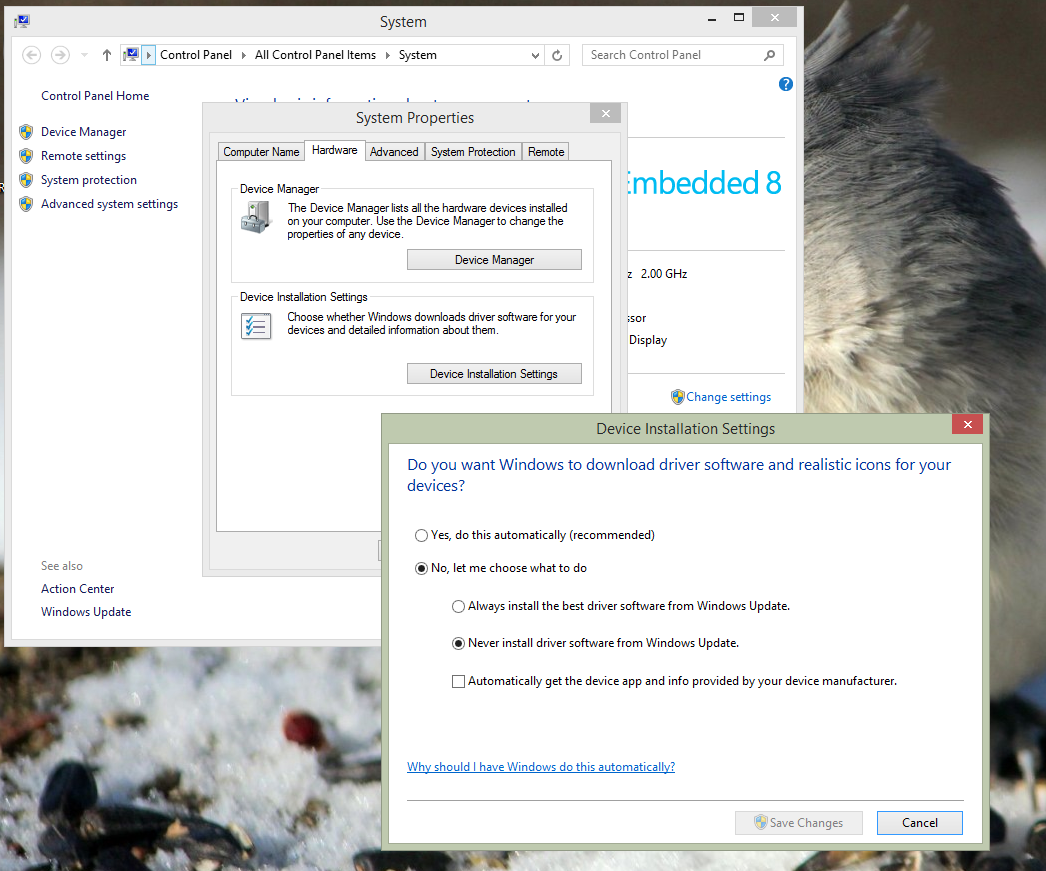Select No, let me choose option
Screen dimensions: 1046x871
tap(421, 568)
